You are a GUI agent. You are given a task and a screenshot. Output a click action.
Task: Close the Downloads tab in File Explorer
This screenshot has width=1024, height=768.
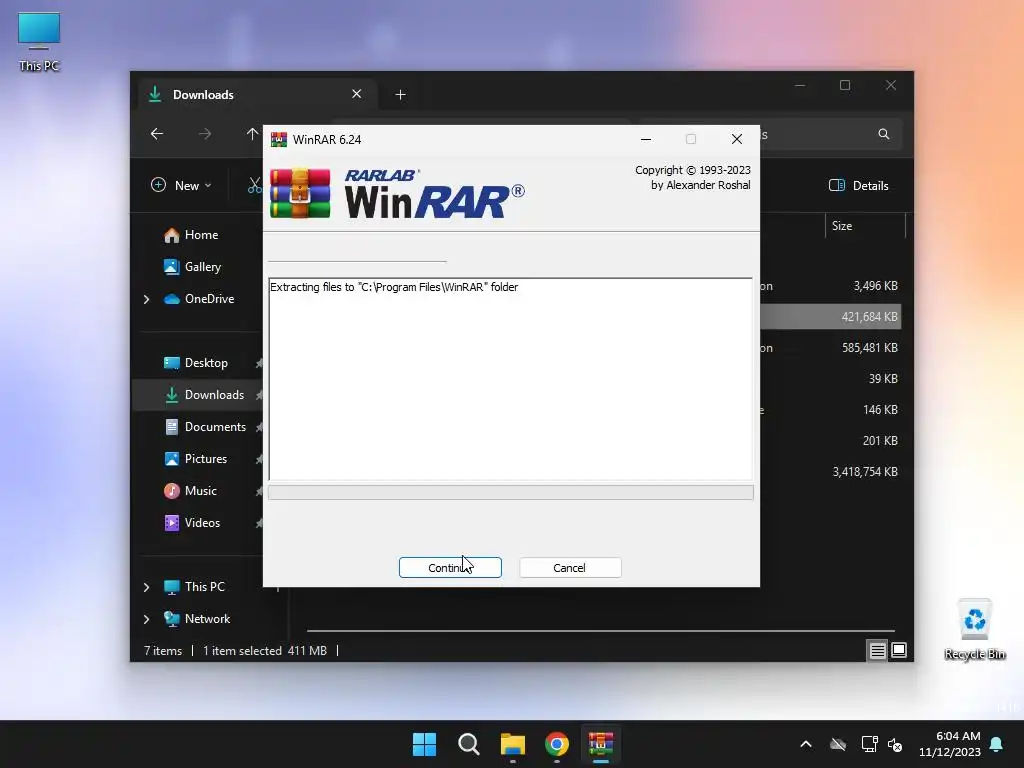coord(357,94)
